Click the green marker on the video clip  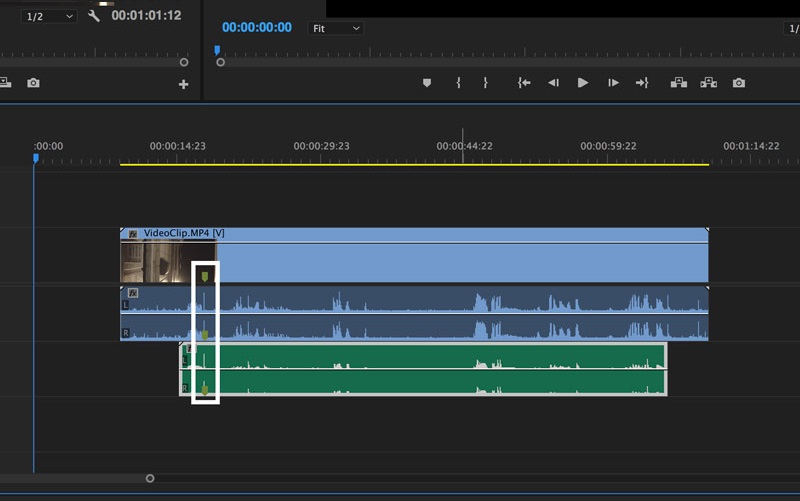205,276
